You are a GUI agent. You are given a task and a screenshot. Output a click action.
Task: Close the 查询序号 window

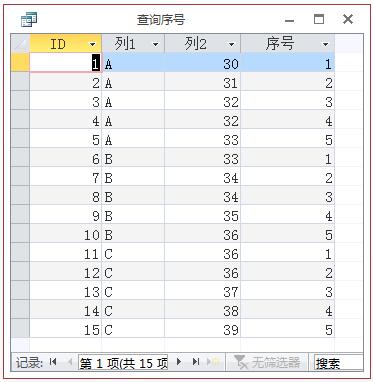pos(348,19)
